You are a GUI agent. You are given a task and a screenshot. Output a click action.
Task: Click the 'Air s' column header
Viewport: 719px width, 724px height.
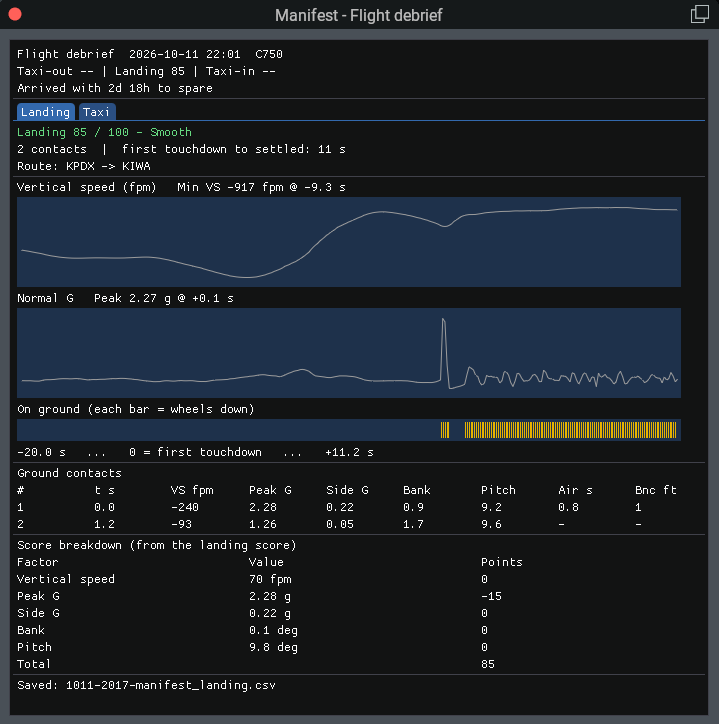575,490
